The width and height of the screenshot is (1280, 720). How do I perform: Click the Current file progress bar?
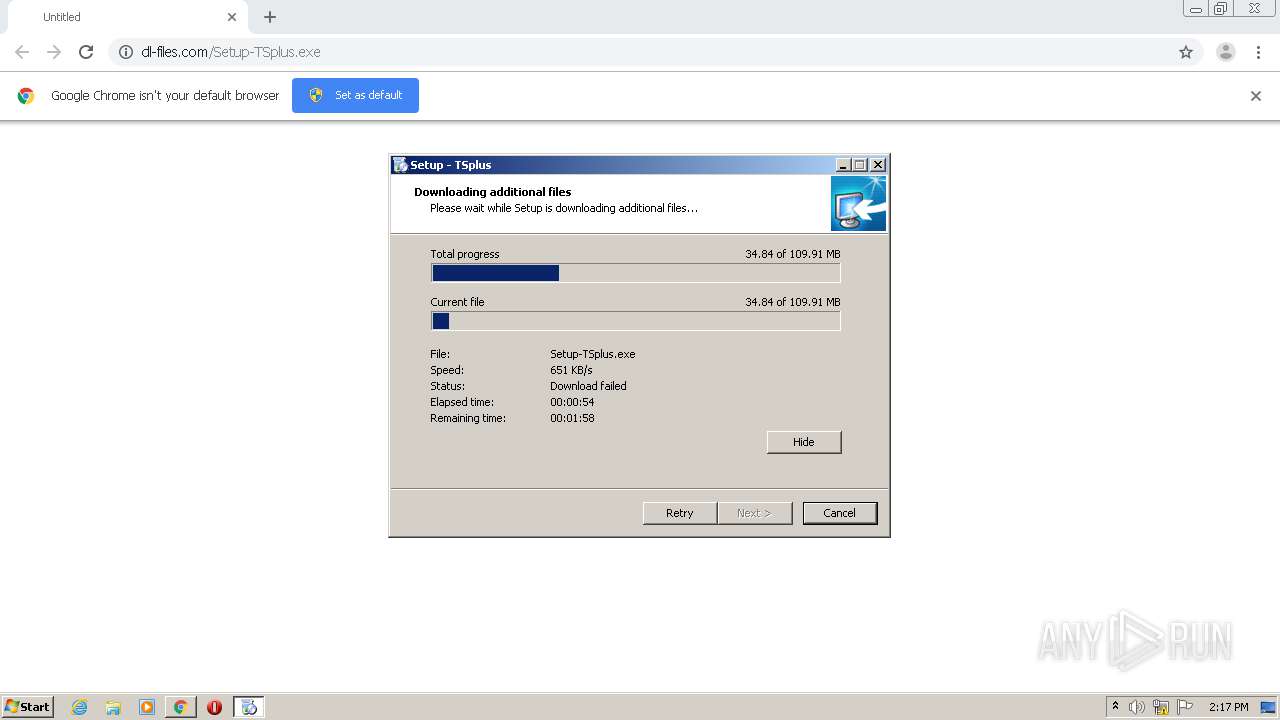click(635, 321)
